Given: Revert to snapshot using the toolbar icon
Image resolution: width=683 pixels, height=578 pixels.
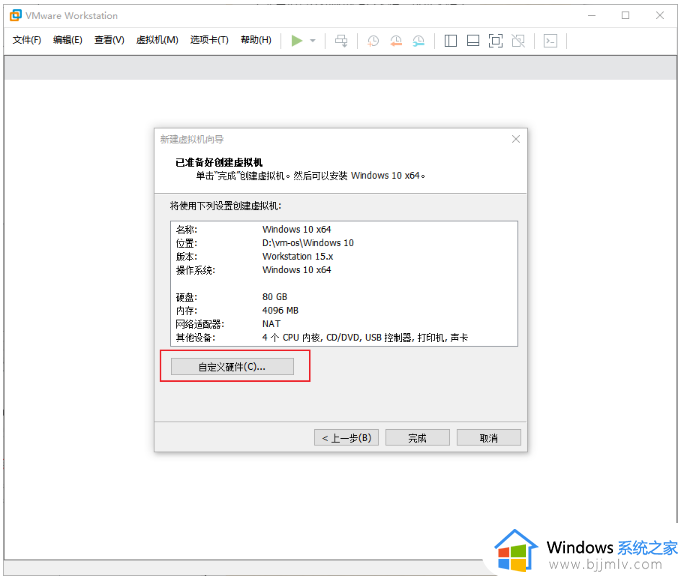Looking at the screenshot, I should pos(396,41).
